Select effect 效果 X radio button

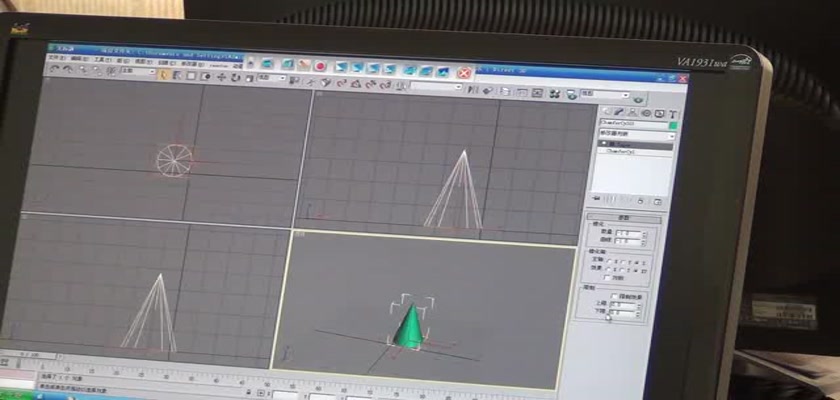(x=609, y=269)
